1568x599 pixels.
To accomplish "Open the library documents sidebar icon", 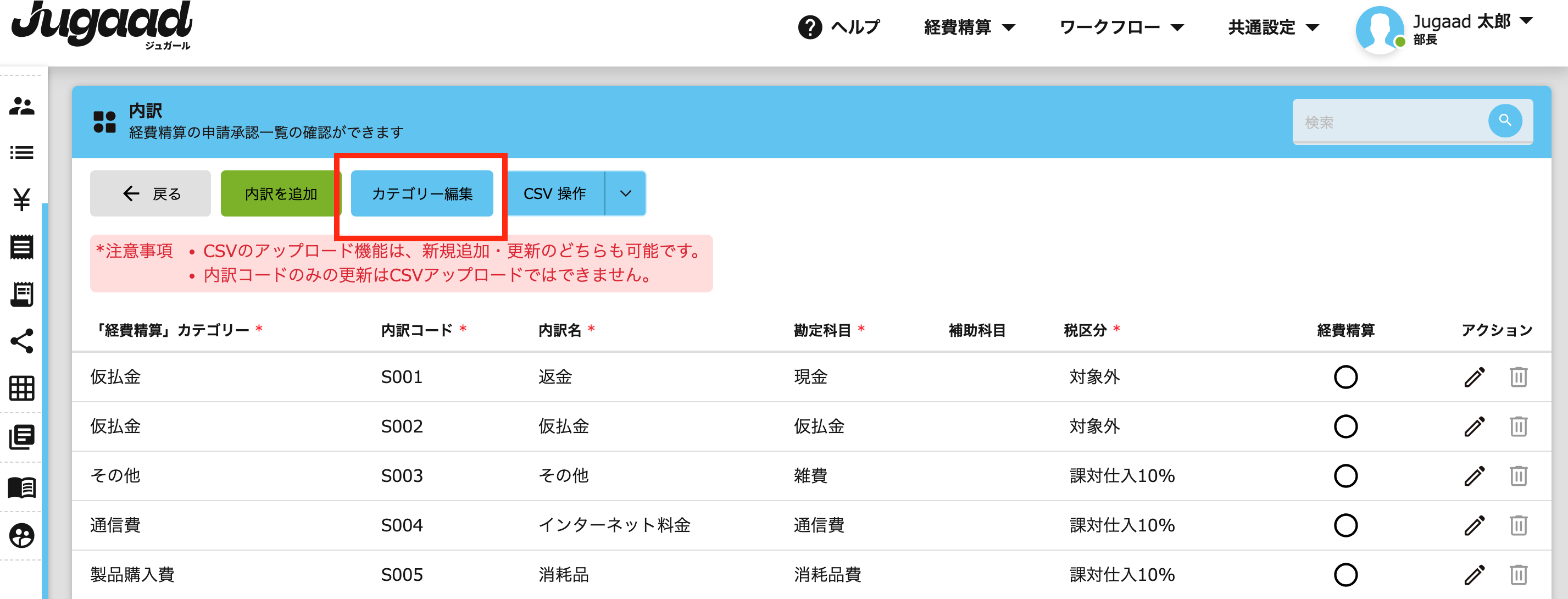I will 22,437.
